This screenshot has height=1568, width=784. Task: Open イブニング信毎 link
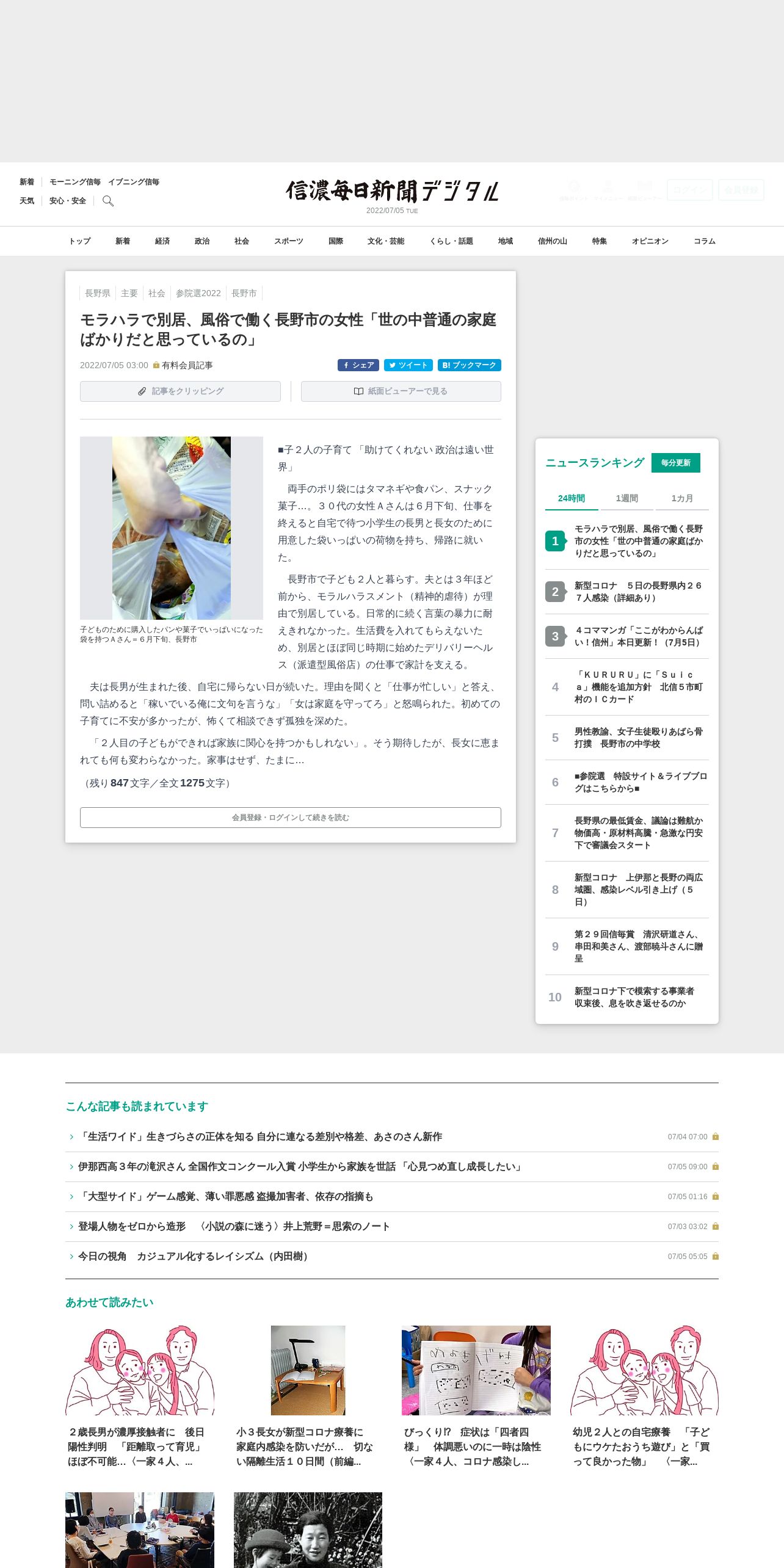click(x=134, y=182)
